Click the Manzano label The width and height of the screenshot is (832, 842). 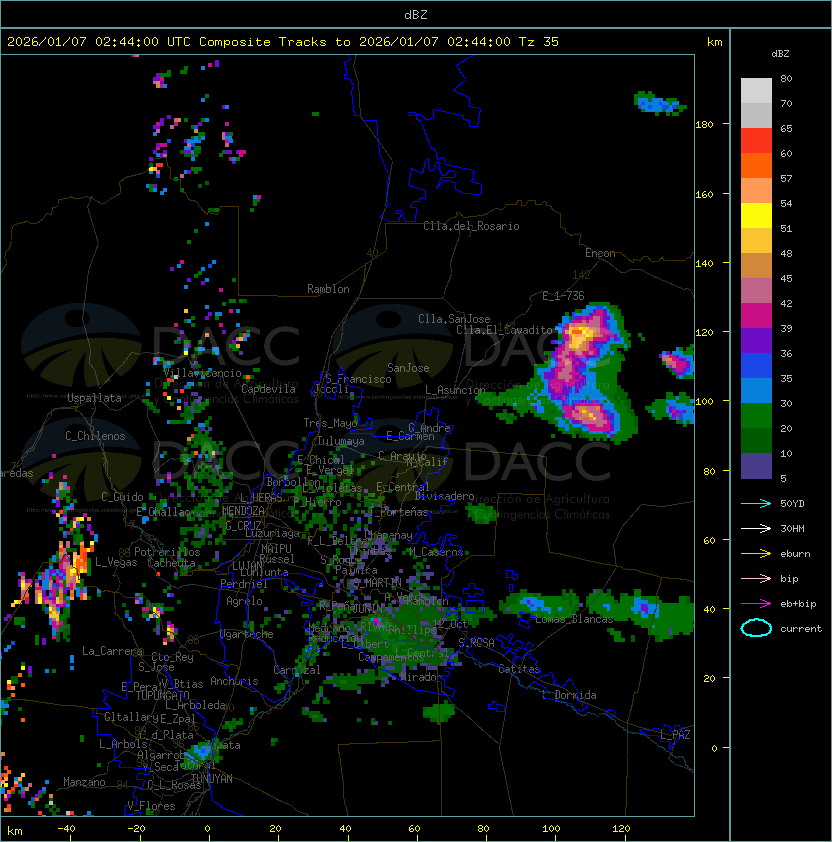pyautogui.click(x=84, y=782)
